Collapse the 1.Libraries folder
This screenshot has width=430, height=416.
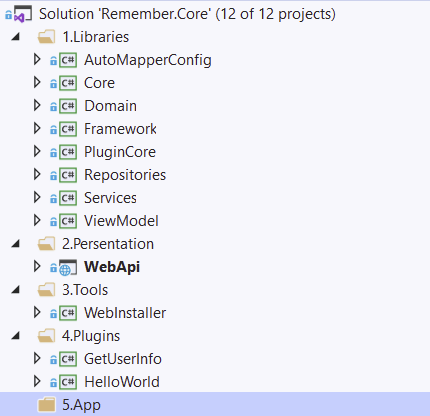[x=16, y=37]
